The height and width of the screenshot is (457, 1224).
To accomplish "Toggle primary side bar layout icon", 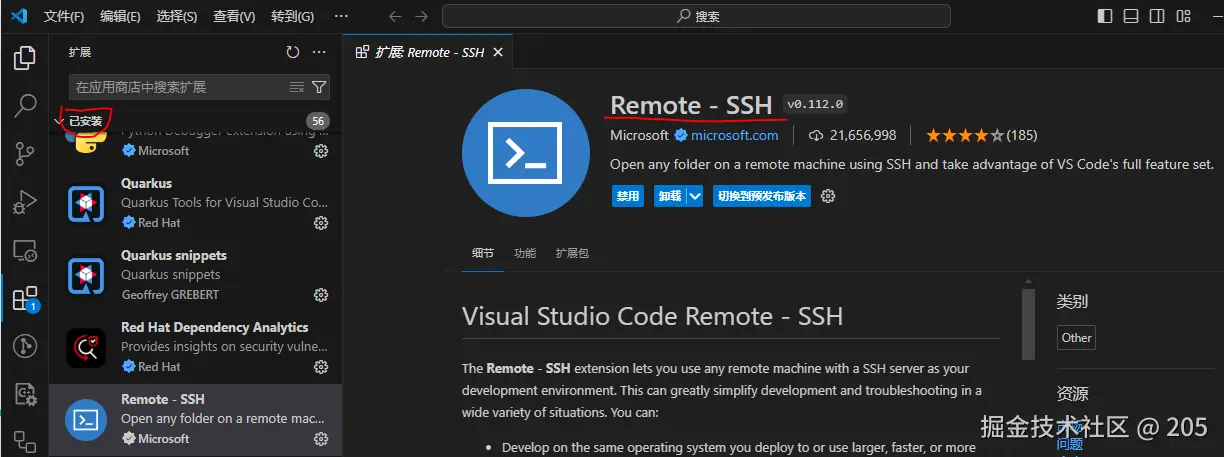I will pyautogui.click(x=1105, y=16).
